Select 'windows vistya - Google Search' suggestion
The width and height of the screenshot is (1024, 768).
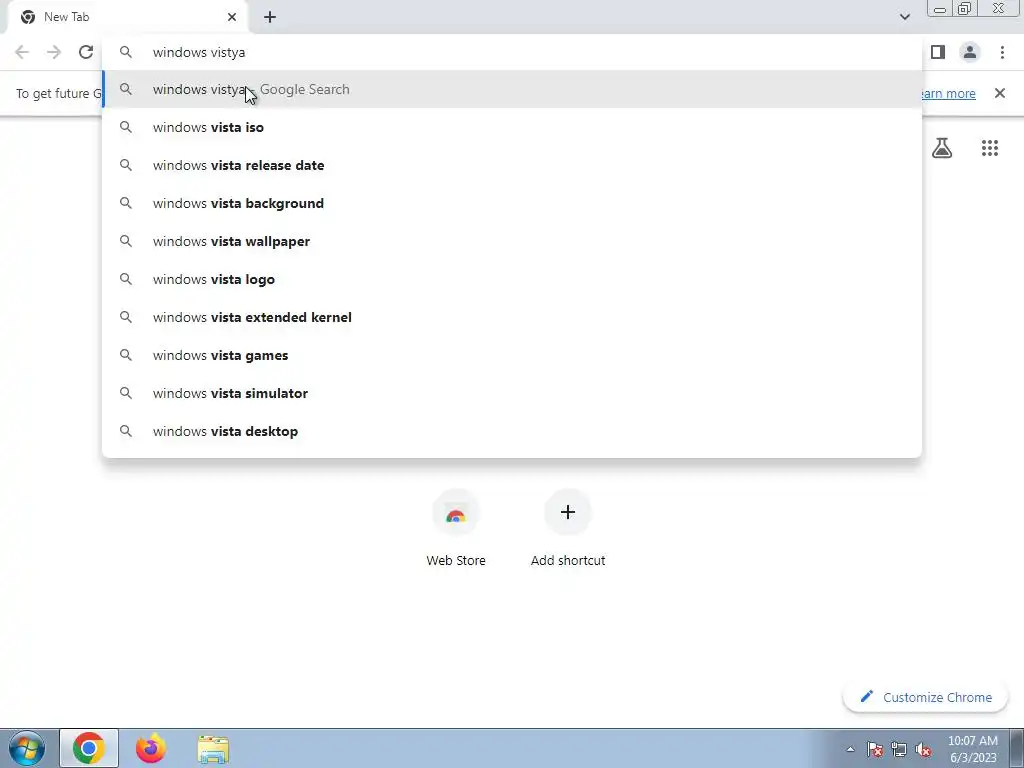512,89
